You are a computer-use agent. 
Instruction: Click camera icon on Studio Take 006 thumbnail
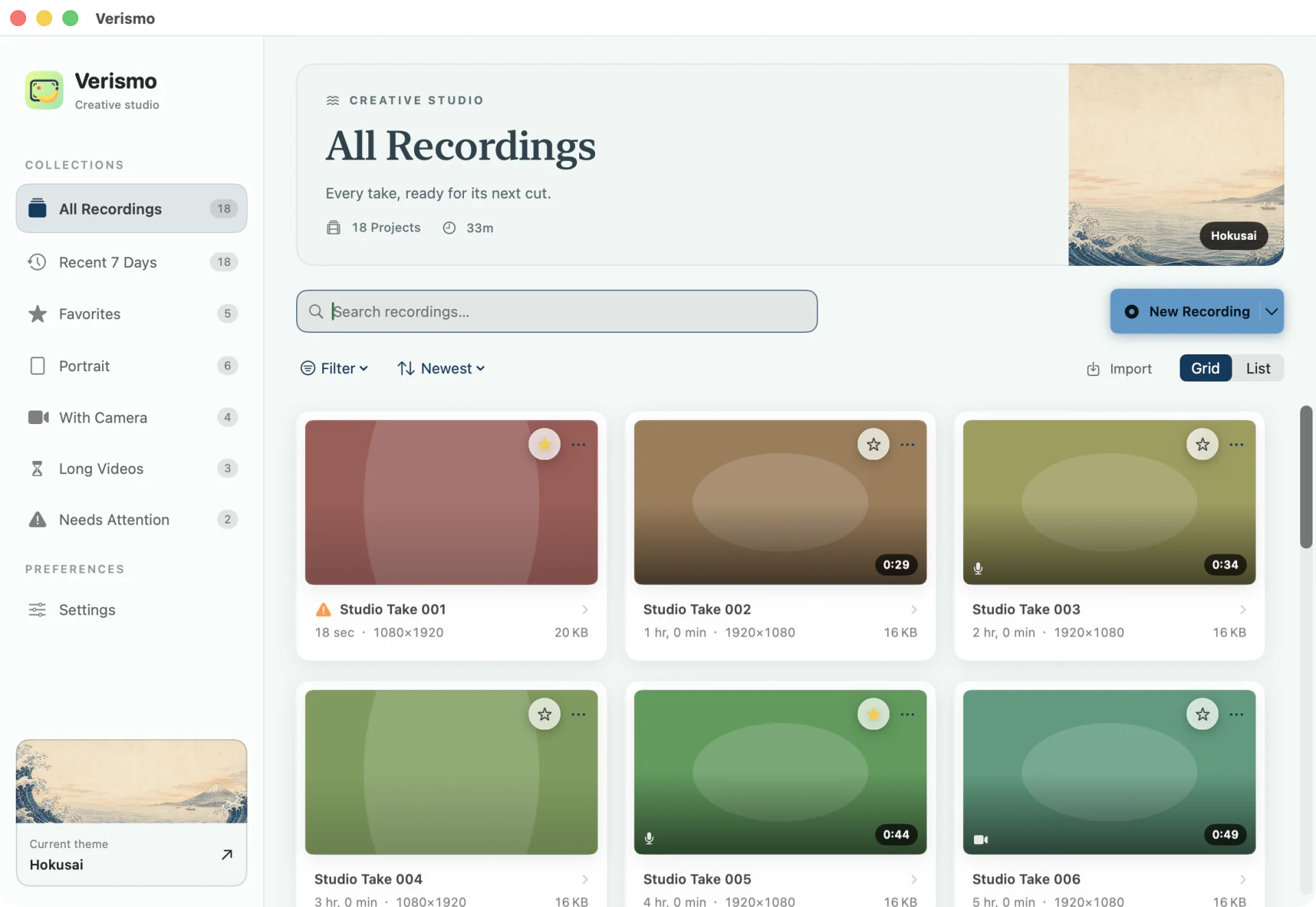pyautogui.click(x=981, y=839)
